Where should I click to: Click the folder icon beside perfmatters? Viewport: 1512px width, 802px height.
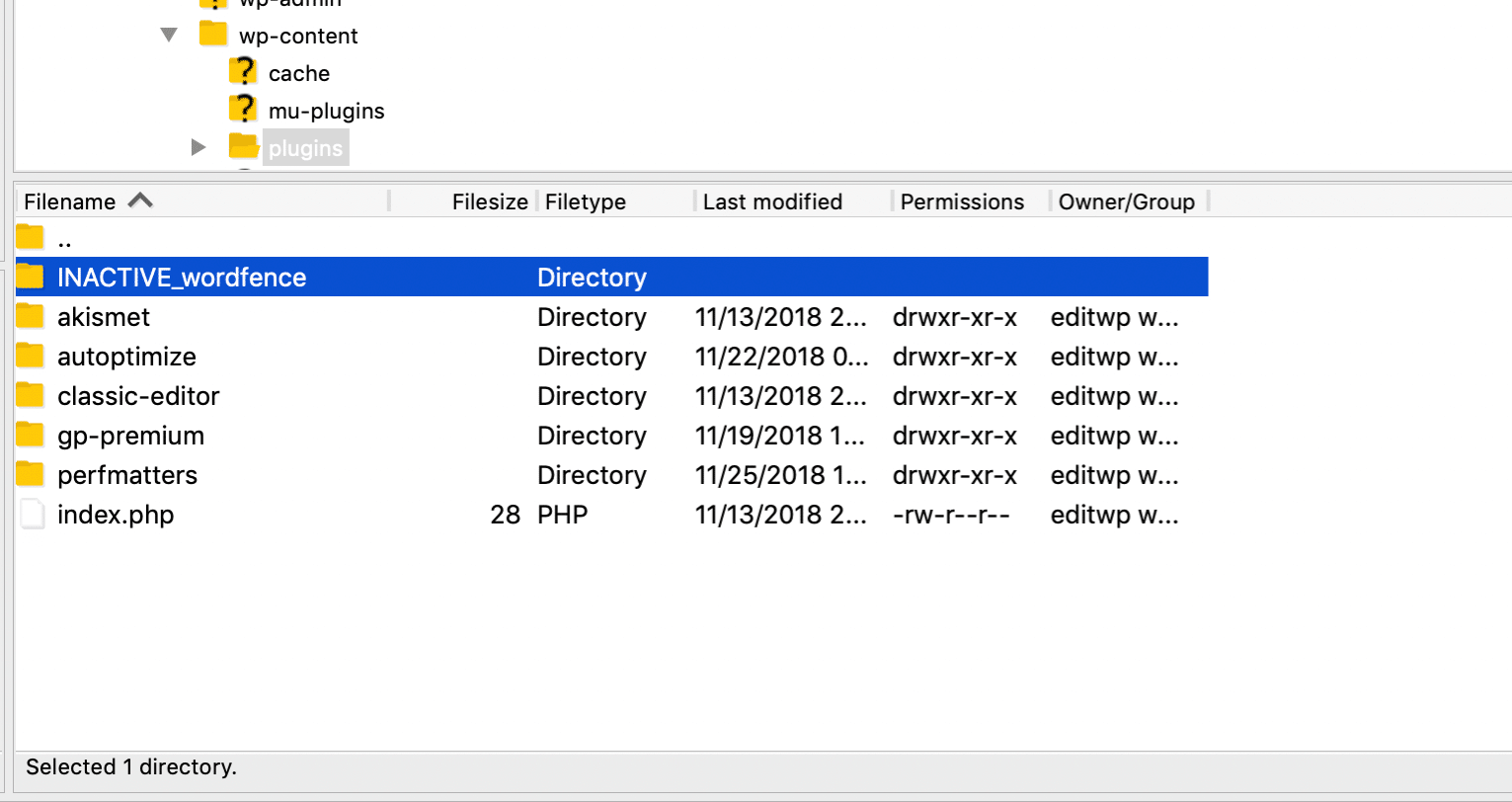(x=31, y=474)
